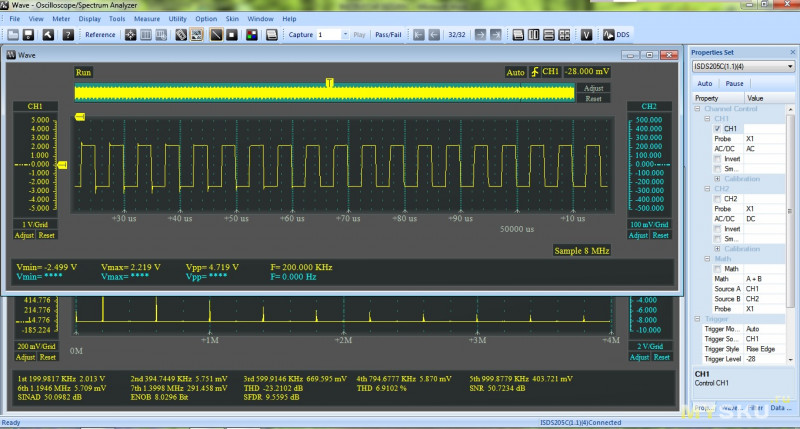Click the Pass/Fail toolbar button

(388, 35)
